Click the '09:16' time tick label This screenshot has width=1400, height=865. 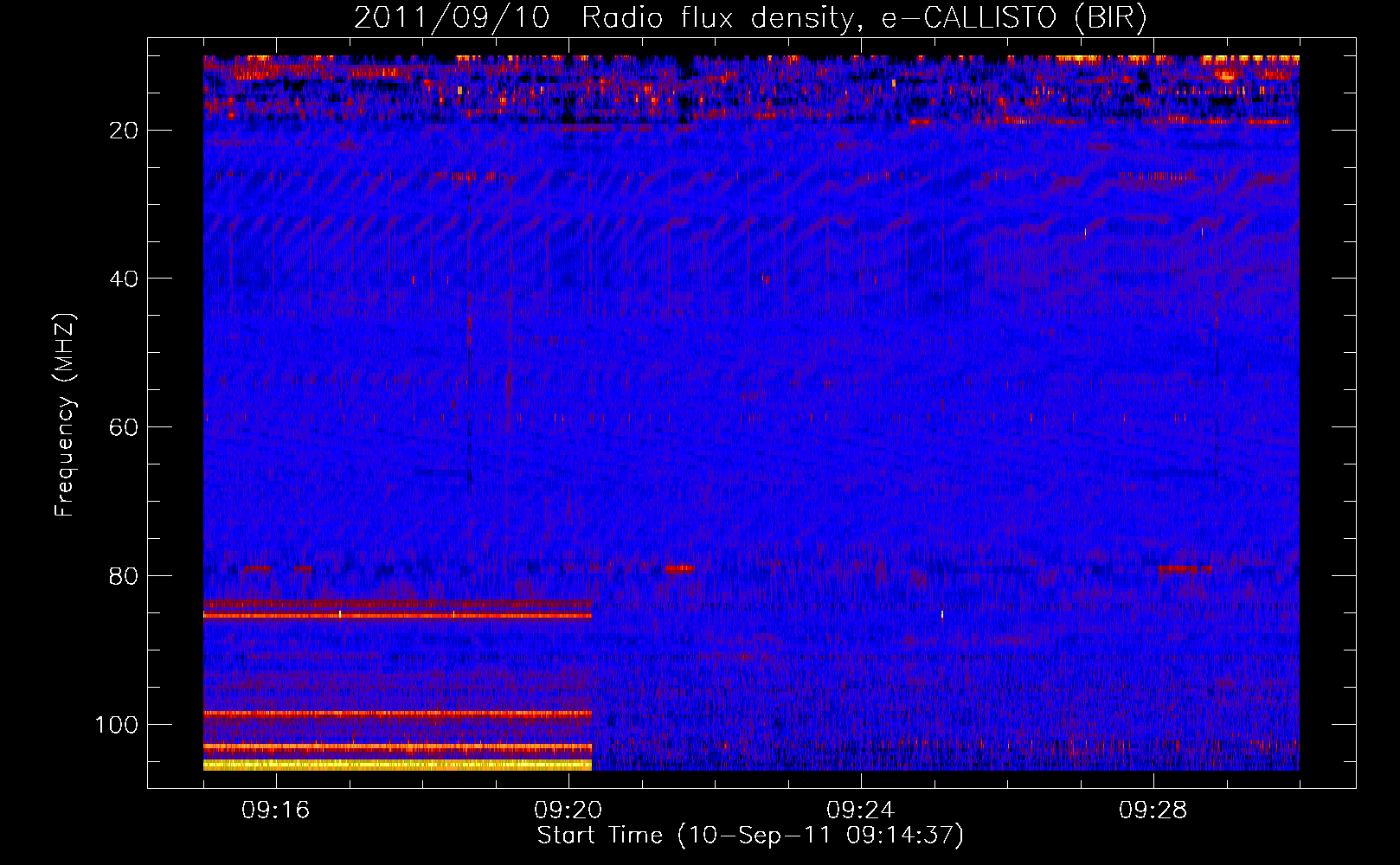pos(276,811)
